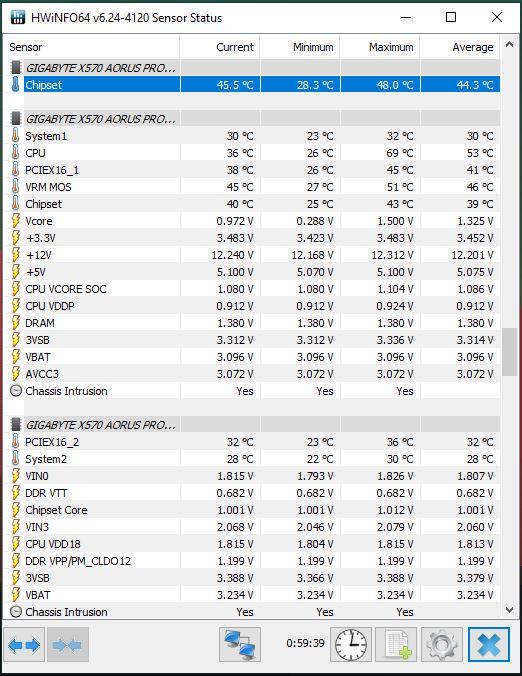Click the HWiNFO64 app icon in title bar

tap(17, 17)
